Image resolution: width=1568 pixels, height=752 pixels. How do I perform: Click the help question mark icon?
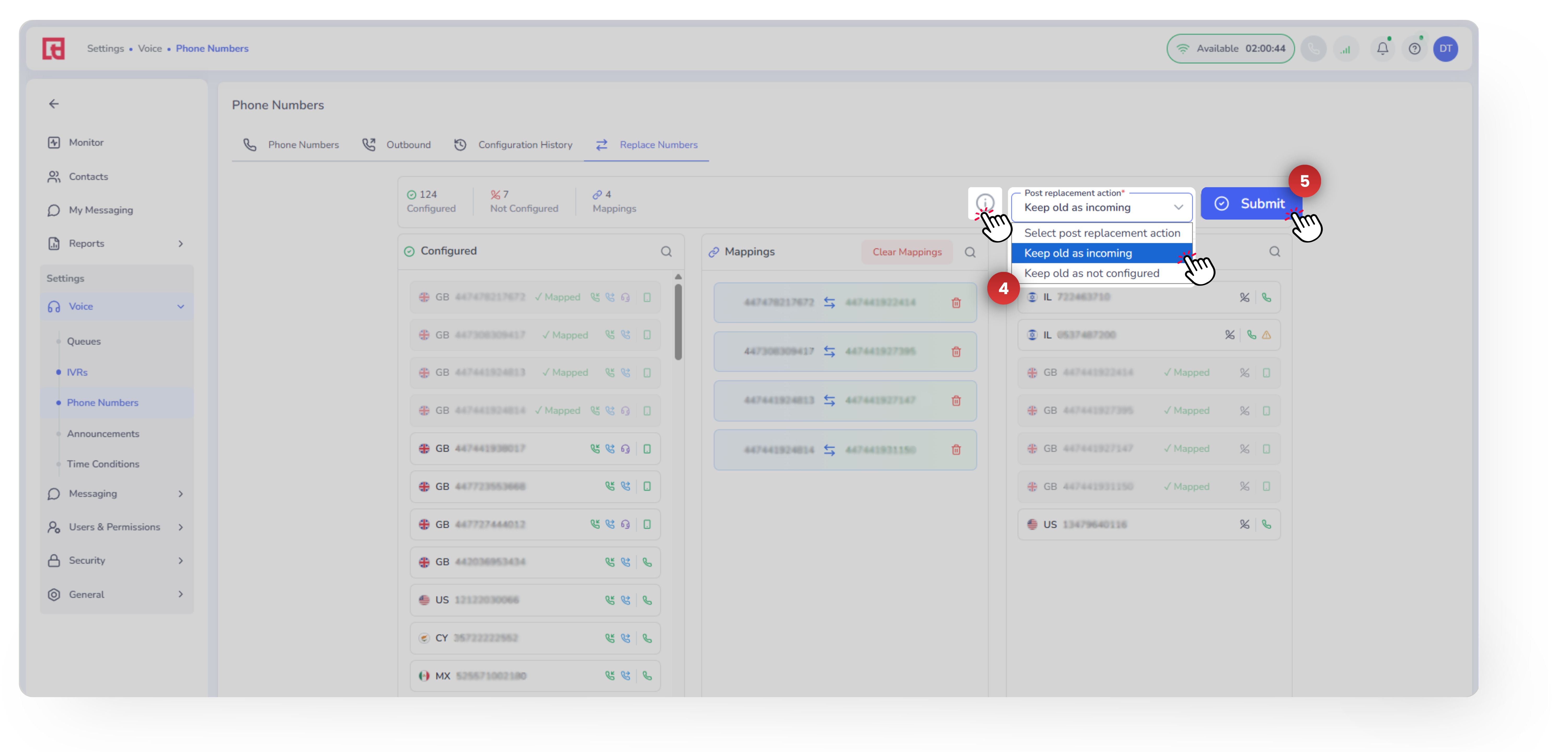click(x=1414, y=49)
